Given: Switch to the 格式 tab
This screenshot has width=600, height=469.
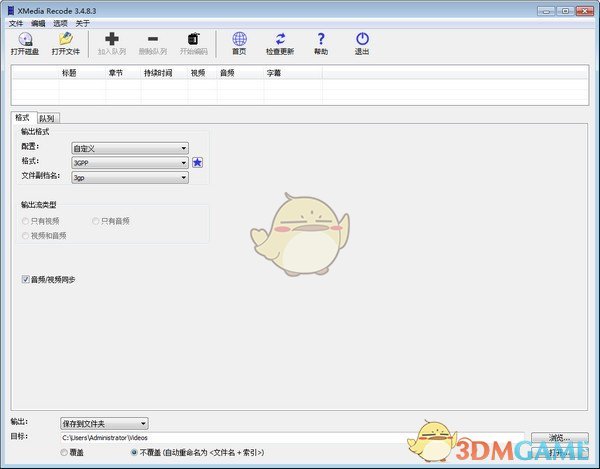Looking at the screenshot, I should [23, 117].
